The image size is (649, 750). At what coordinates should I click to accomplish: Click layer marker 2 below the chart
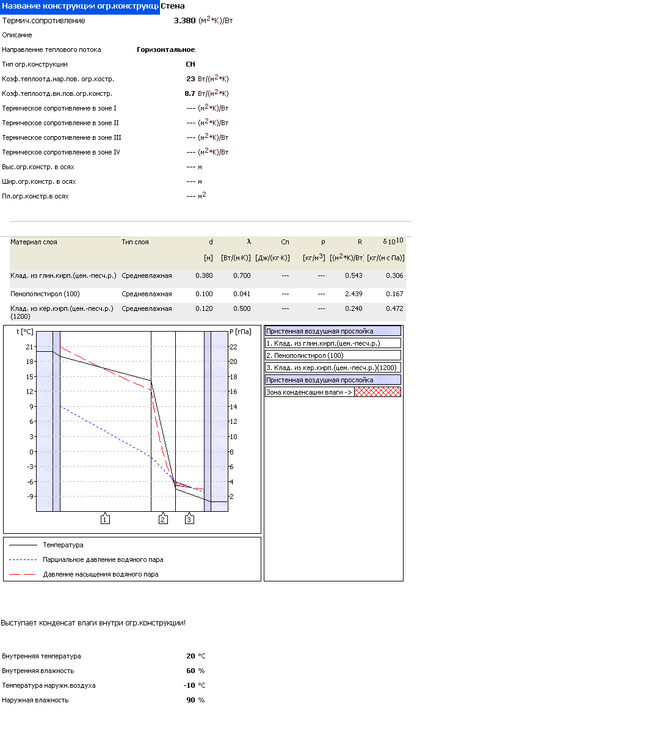pos(163,519)
